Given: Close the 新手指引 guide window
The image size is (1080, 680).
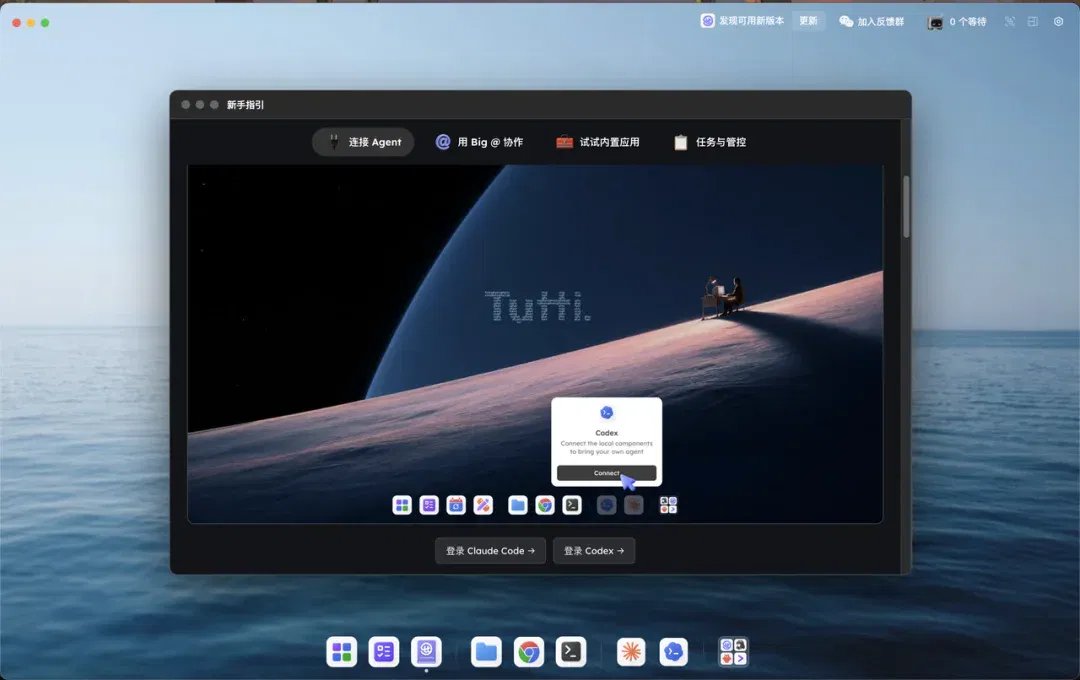Looking at the screenshot, I should [x=185, y=105].
